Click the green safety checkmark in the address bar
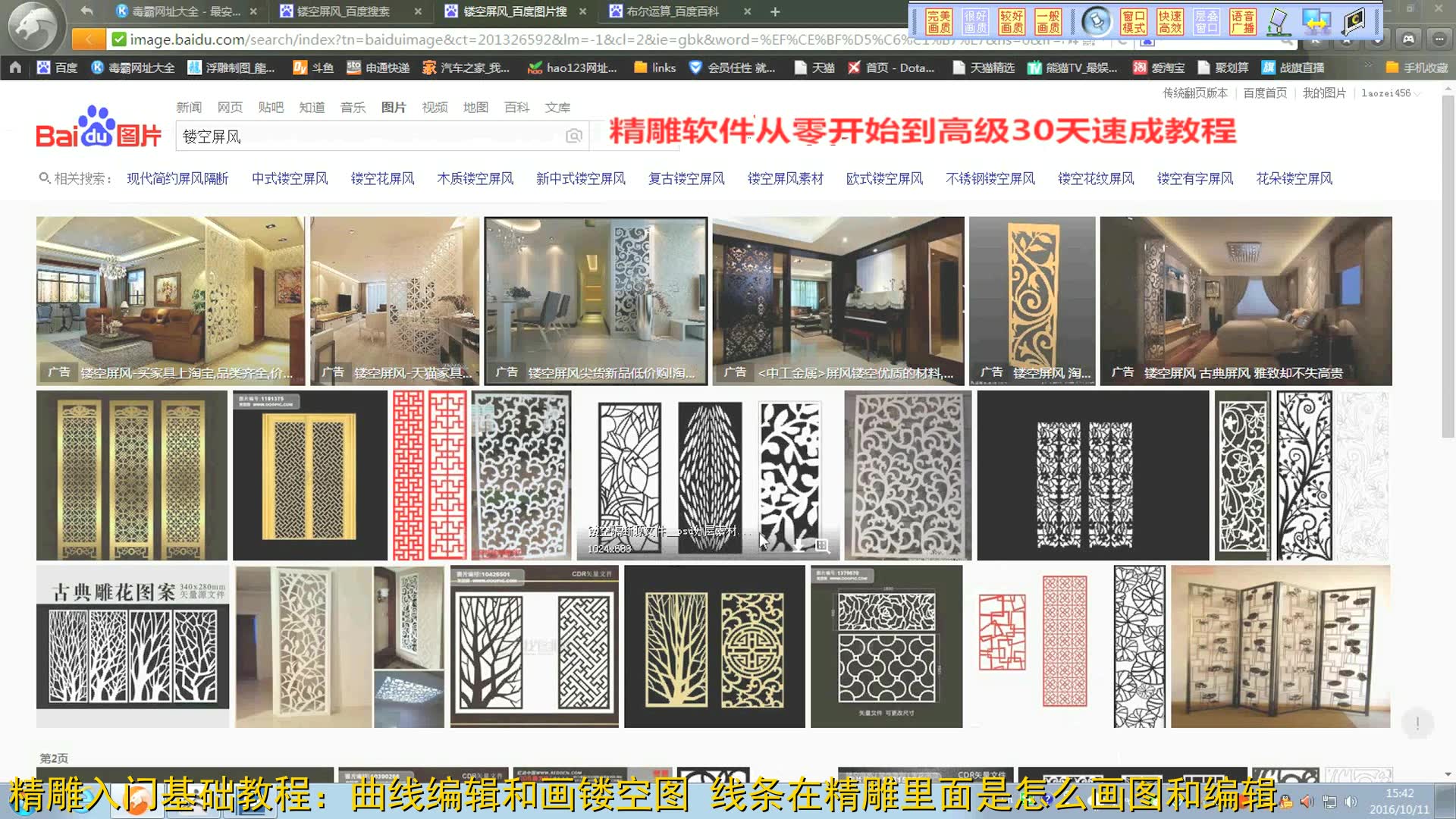1456x819 pixels. [x=118, y=39]
